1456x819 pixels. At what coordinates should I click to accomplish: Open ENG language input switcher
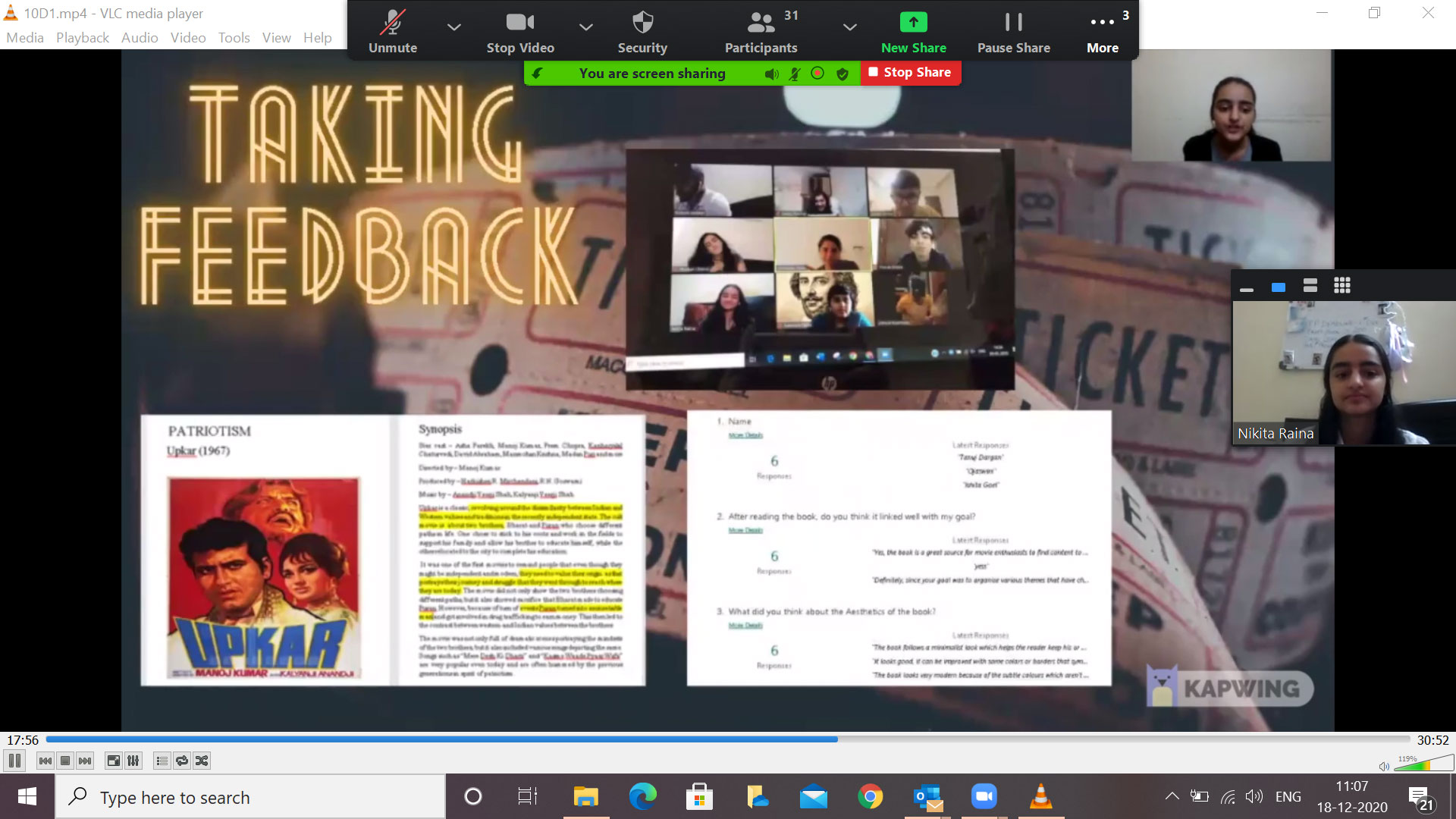[x=1288, y=797]
